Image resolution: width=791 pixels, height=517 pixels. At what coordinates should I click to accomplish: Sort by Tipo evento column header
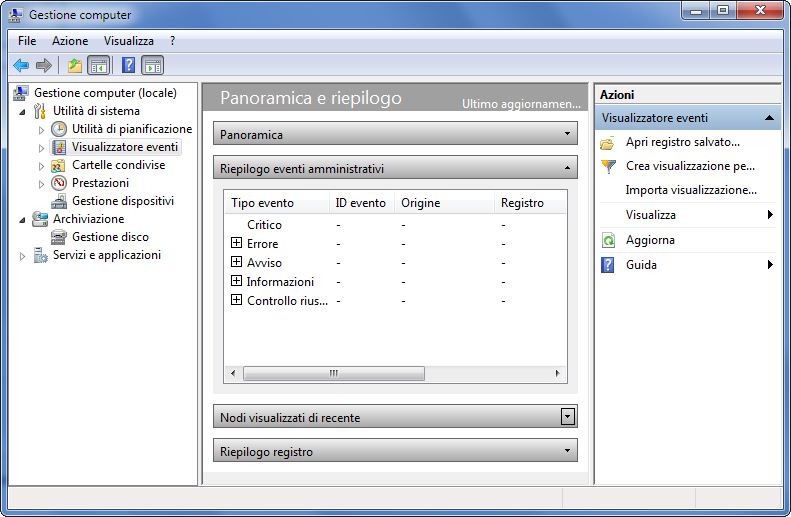point(277,203)
